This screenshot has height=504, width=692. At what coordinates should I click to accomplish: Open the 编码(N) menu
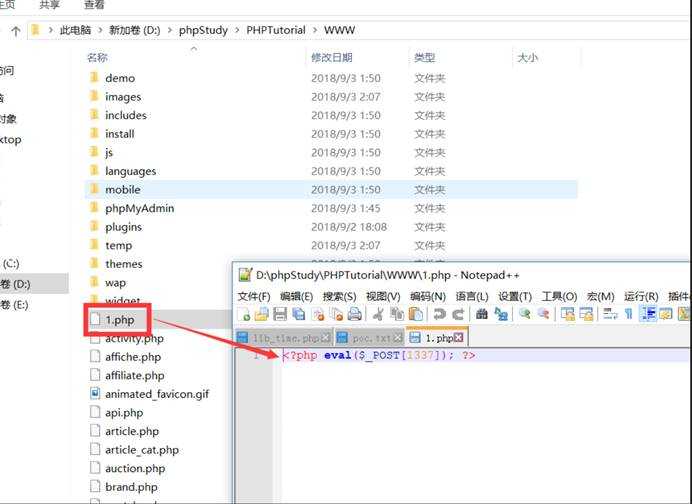coord(428,296)
